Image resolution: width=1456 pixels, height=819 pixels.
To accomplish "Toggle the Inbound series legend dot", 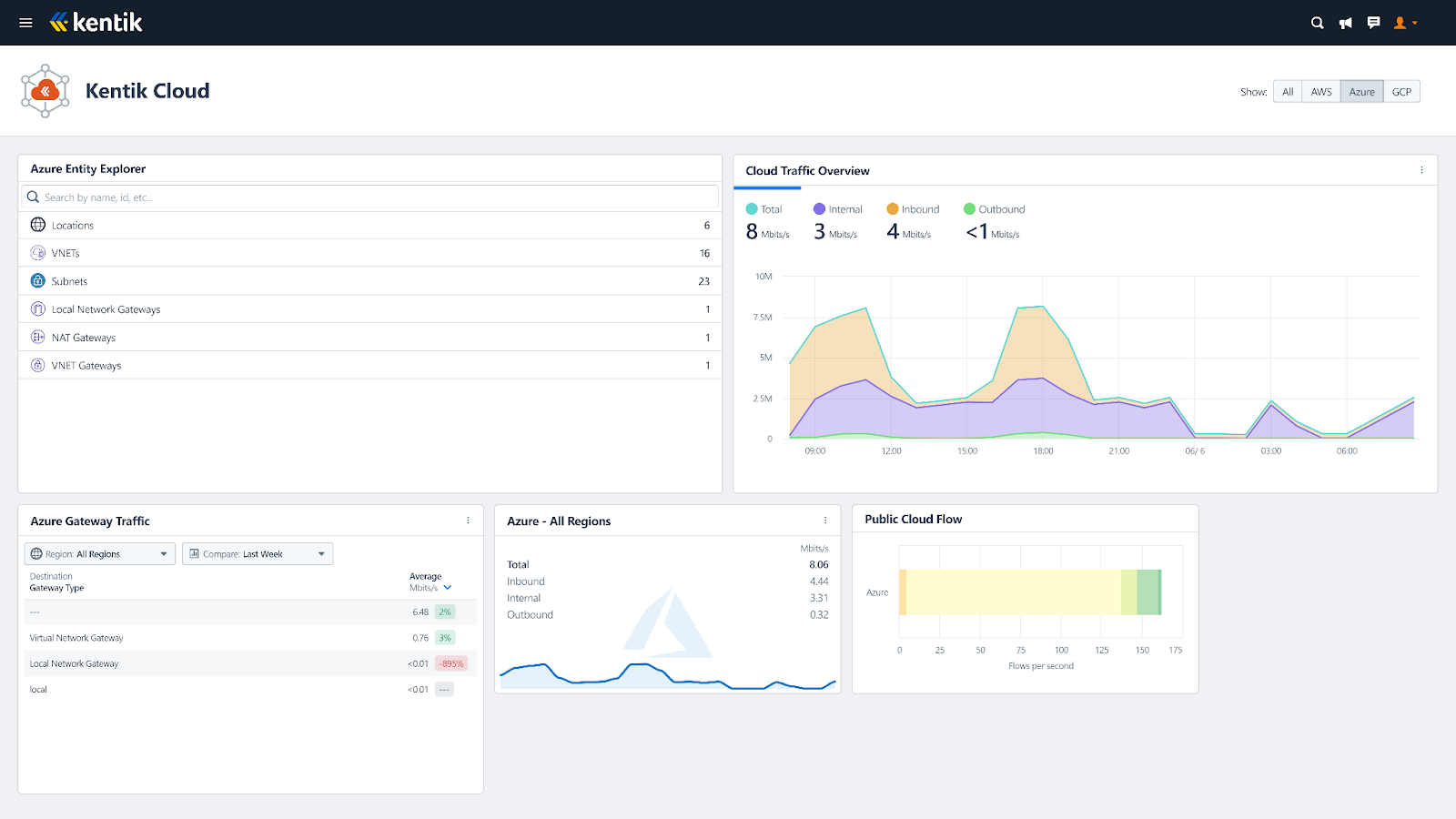I will [x=893, y=209].
